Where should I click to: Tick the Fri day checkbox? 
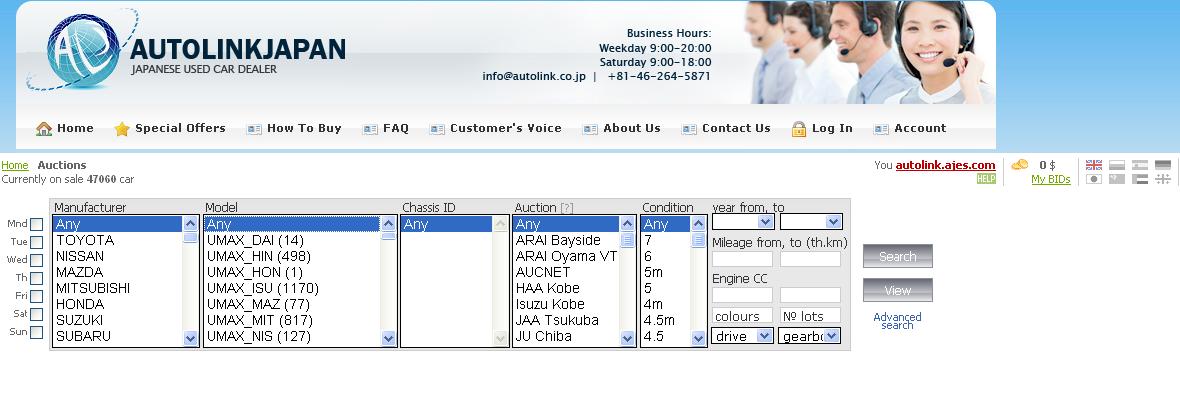pyautogui.click(x=36, y=296)
